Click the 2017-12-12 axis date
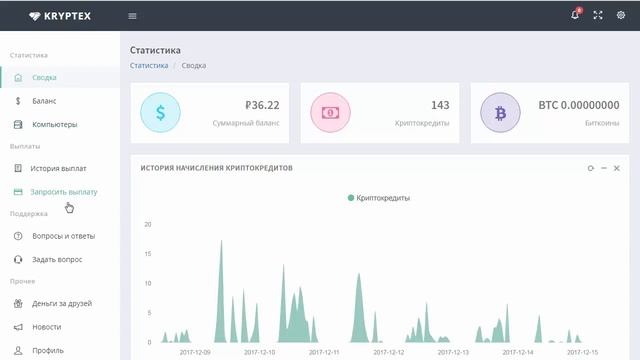Image resolution: width=640 pixels, height=360 pixels. click(x=389, y=352)
